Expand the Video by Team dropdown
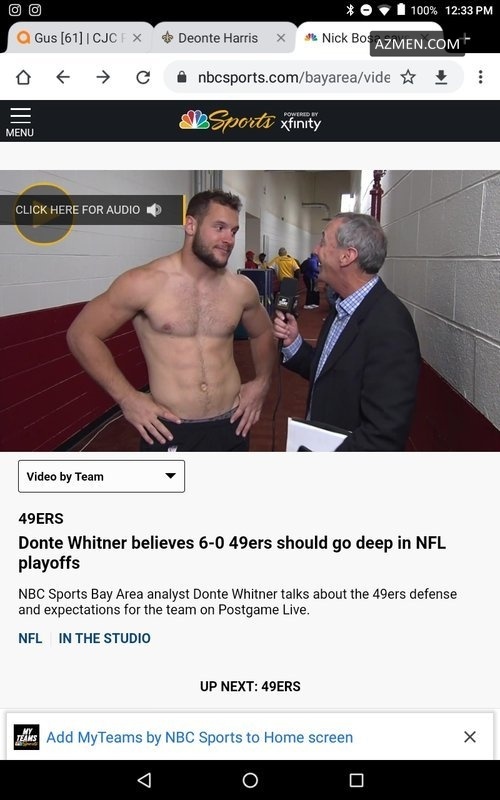Screen dimensions: 500x800 coord(102,477)
